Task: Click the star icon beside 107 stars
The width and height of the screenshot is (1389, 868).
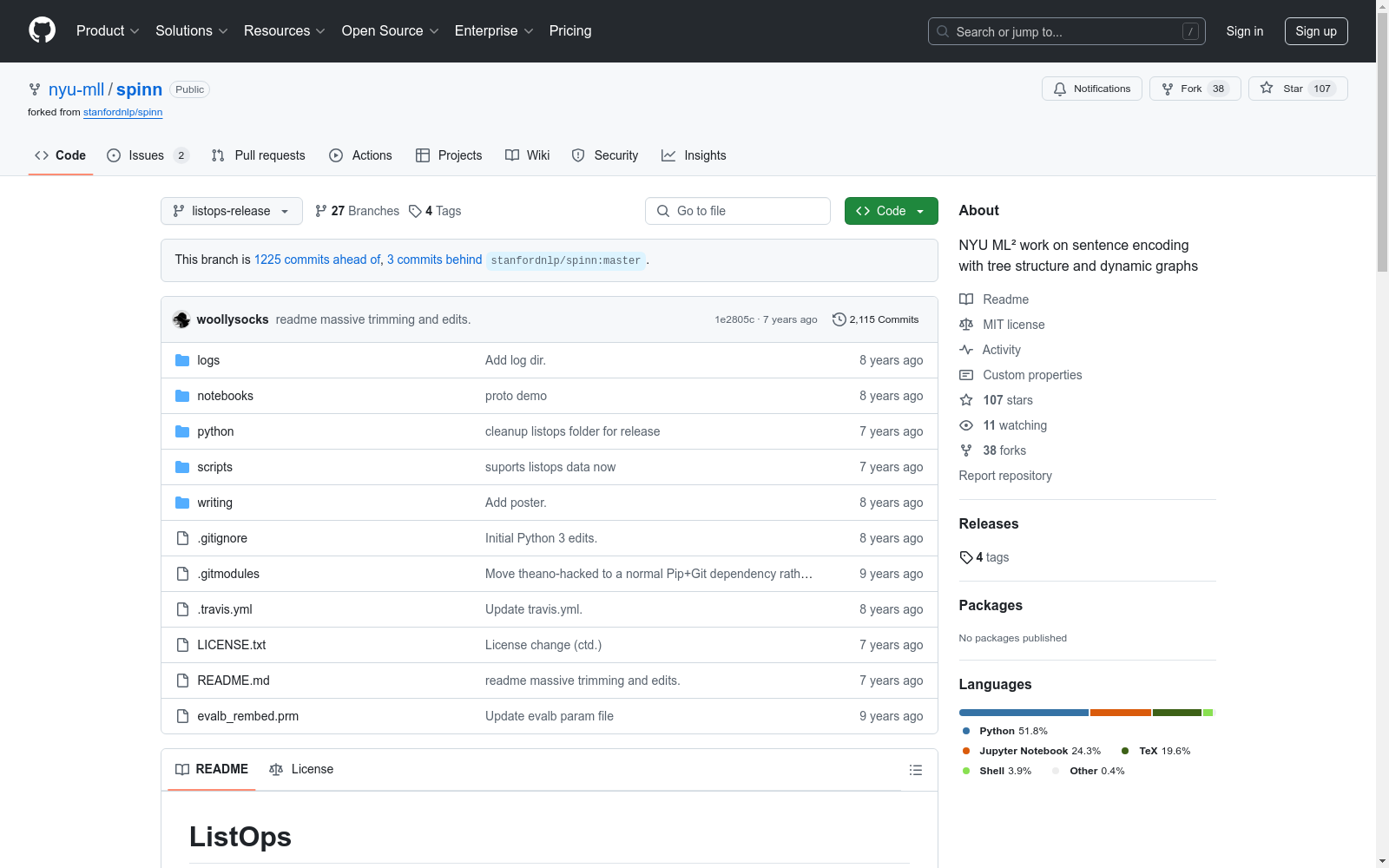Action: click(x=966, y=400)
